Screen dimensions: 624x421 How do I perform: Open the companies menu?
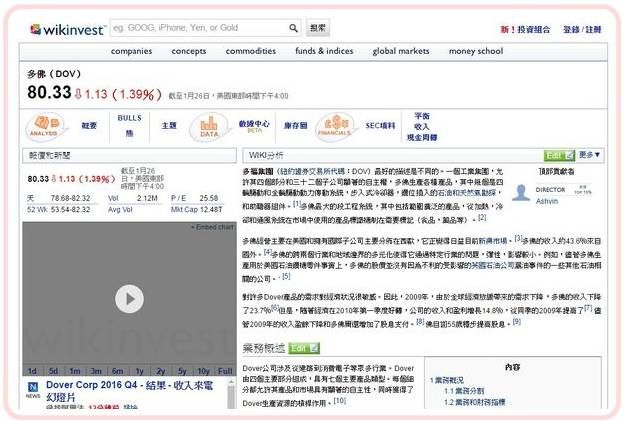pyautogui.click(x=131, y=51)
